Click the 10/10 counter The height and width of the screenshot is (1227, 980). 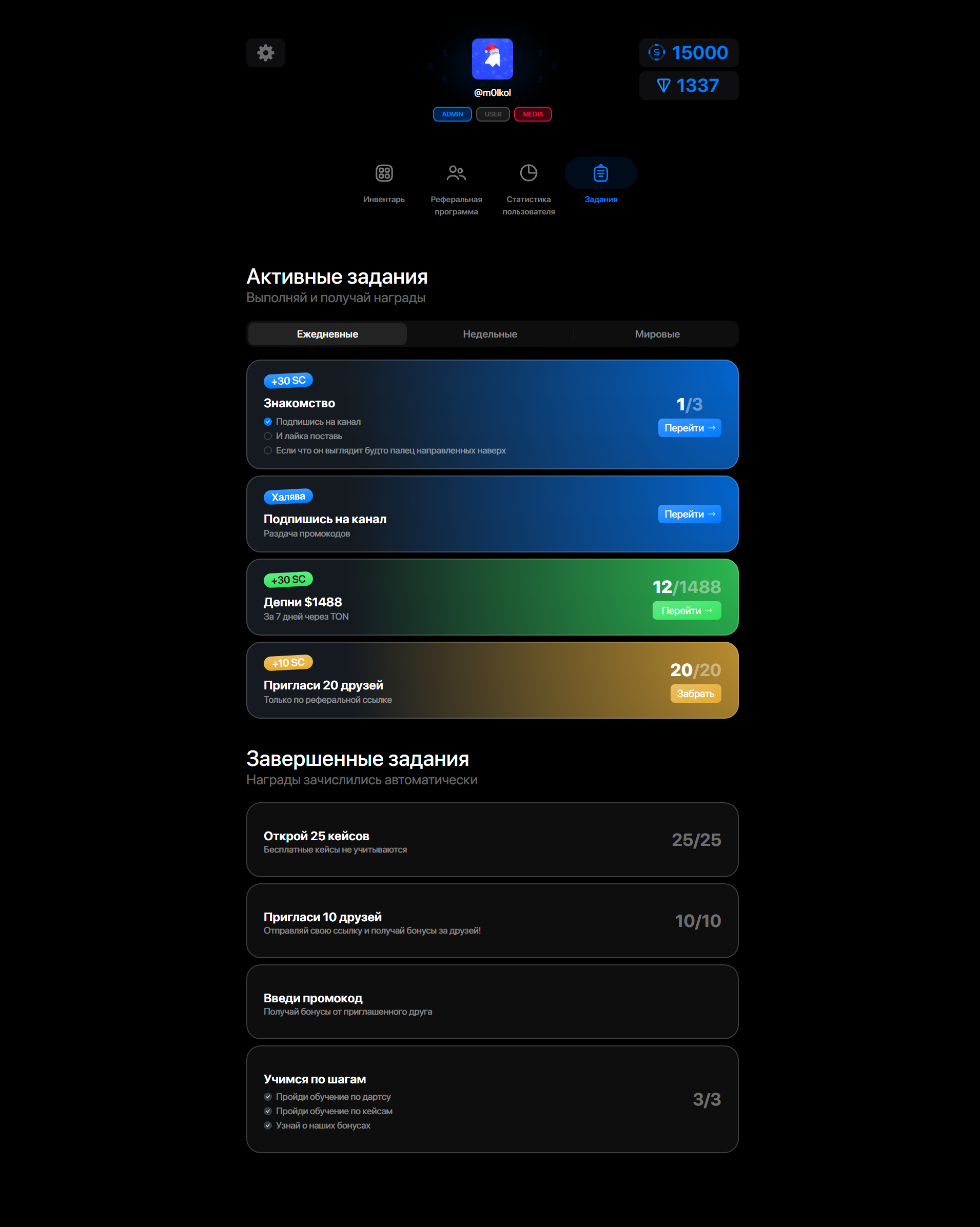pos(698,921)
